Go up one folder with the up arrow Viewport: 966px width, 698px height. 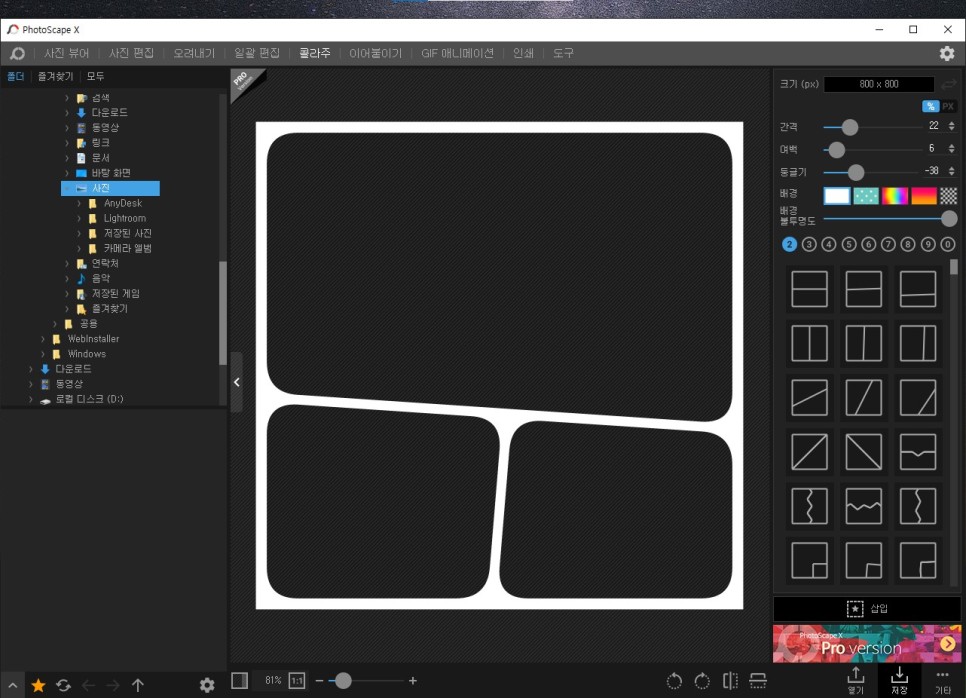click(138, 685)
